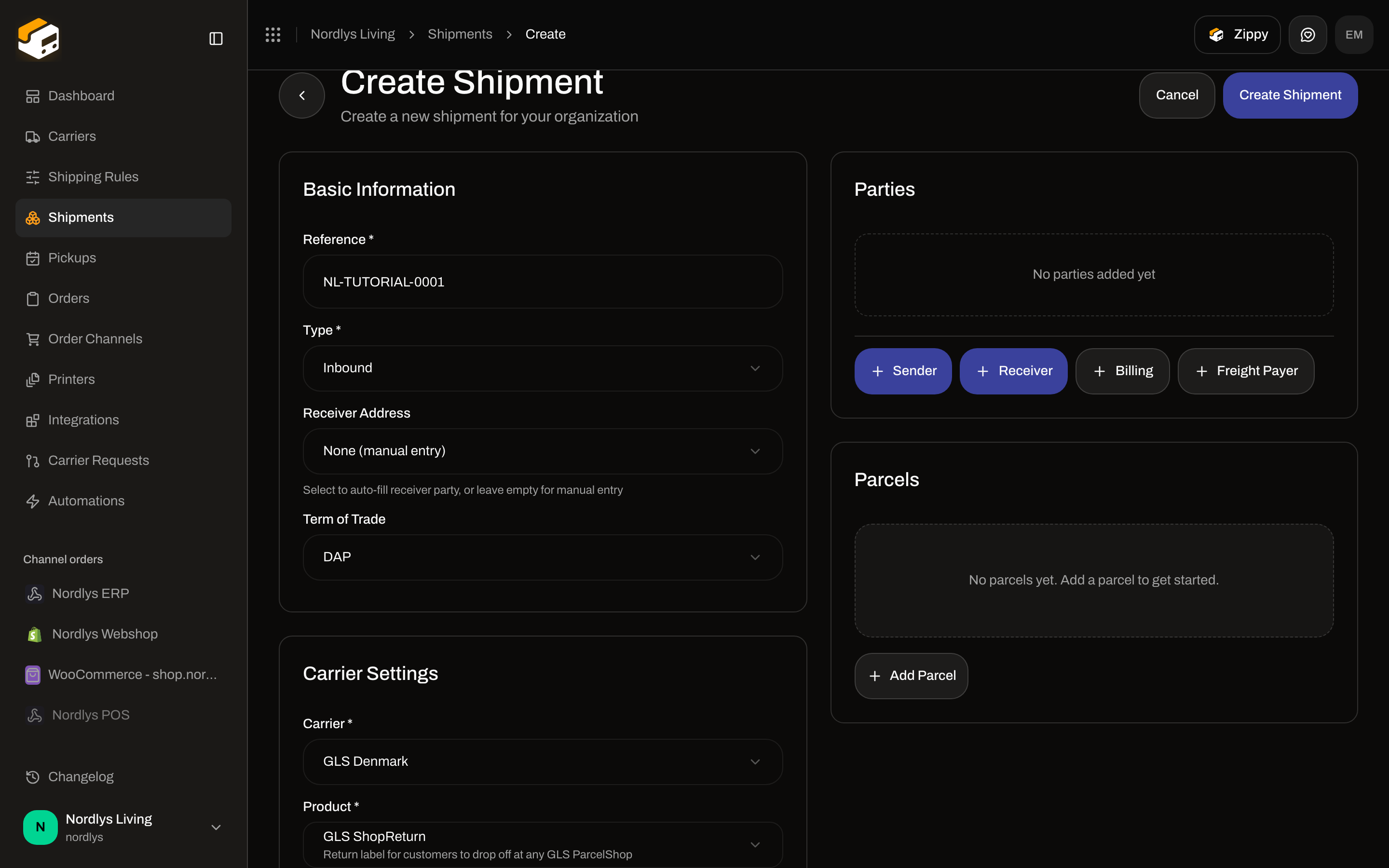The width and height of the screenshot is (1389, 868).
Task: Click the Nordlys Webshop Shopify icon
Action: [x=34, y=634]
